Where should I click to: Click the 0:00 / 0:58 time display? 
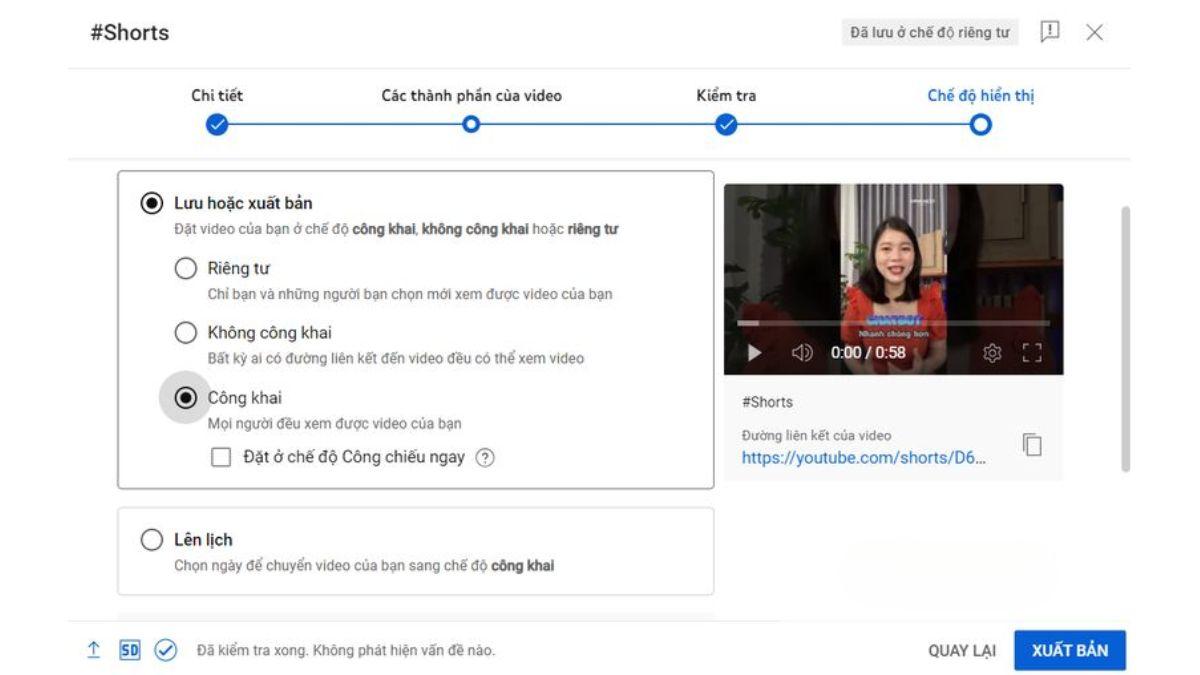[868, 352]
